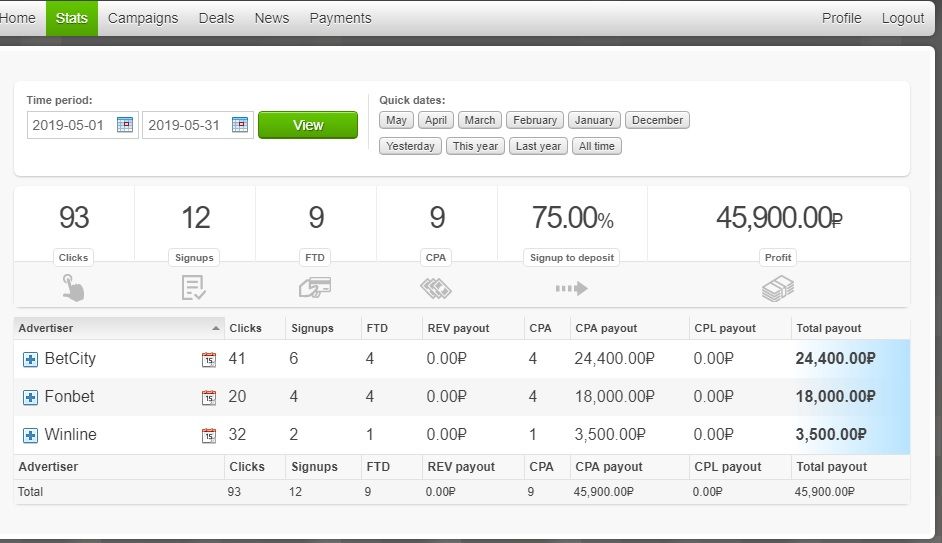Open the Profile link

coord(841,18)
